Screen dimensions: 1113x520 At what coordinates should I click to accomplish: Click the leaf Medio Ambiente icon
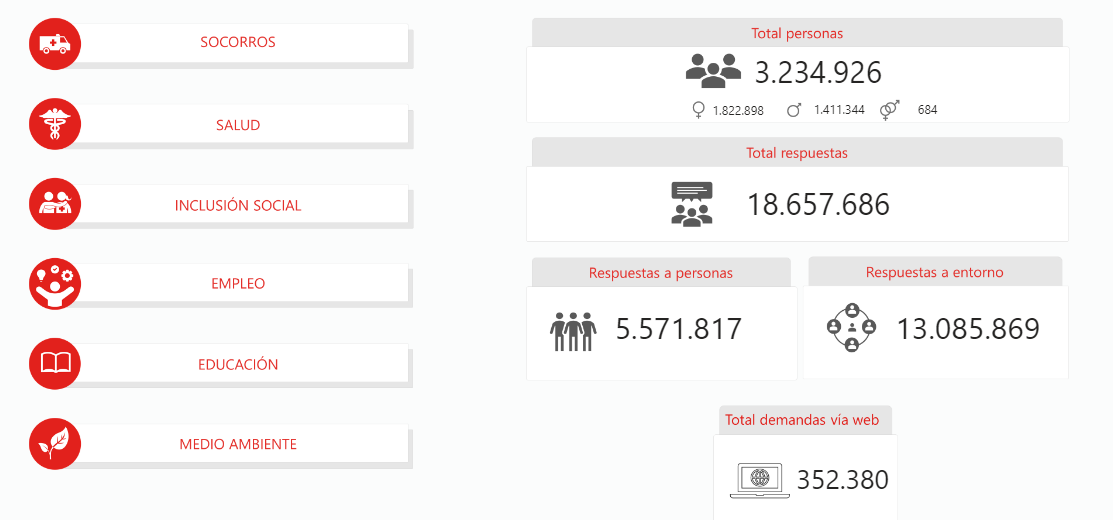point(55,443)
